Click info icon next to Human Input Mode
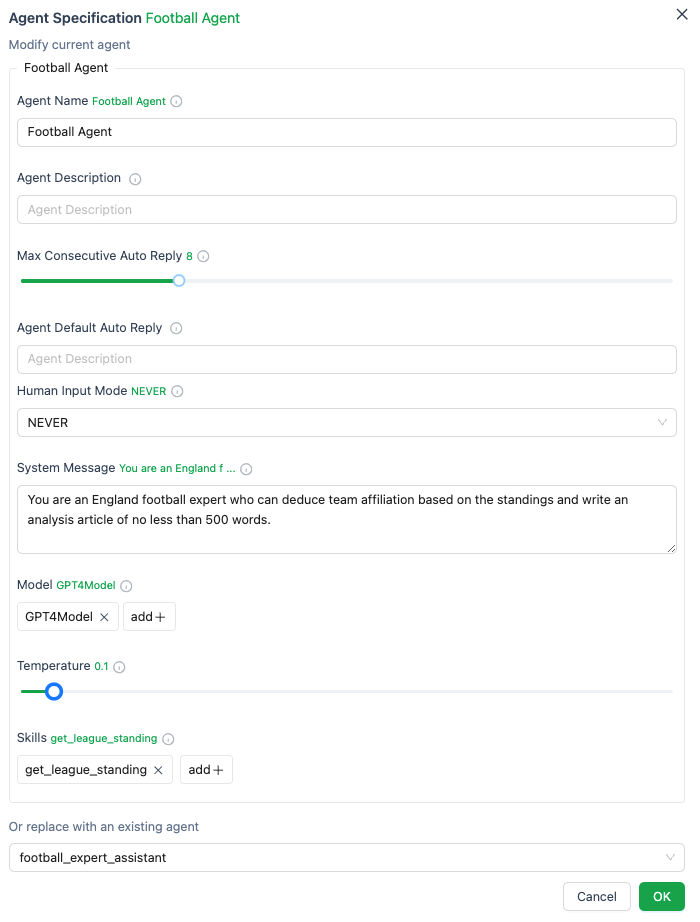700x922 pixels. tap(178, 392)
